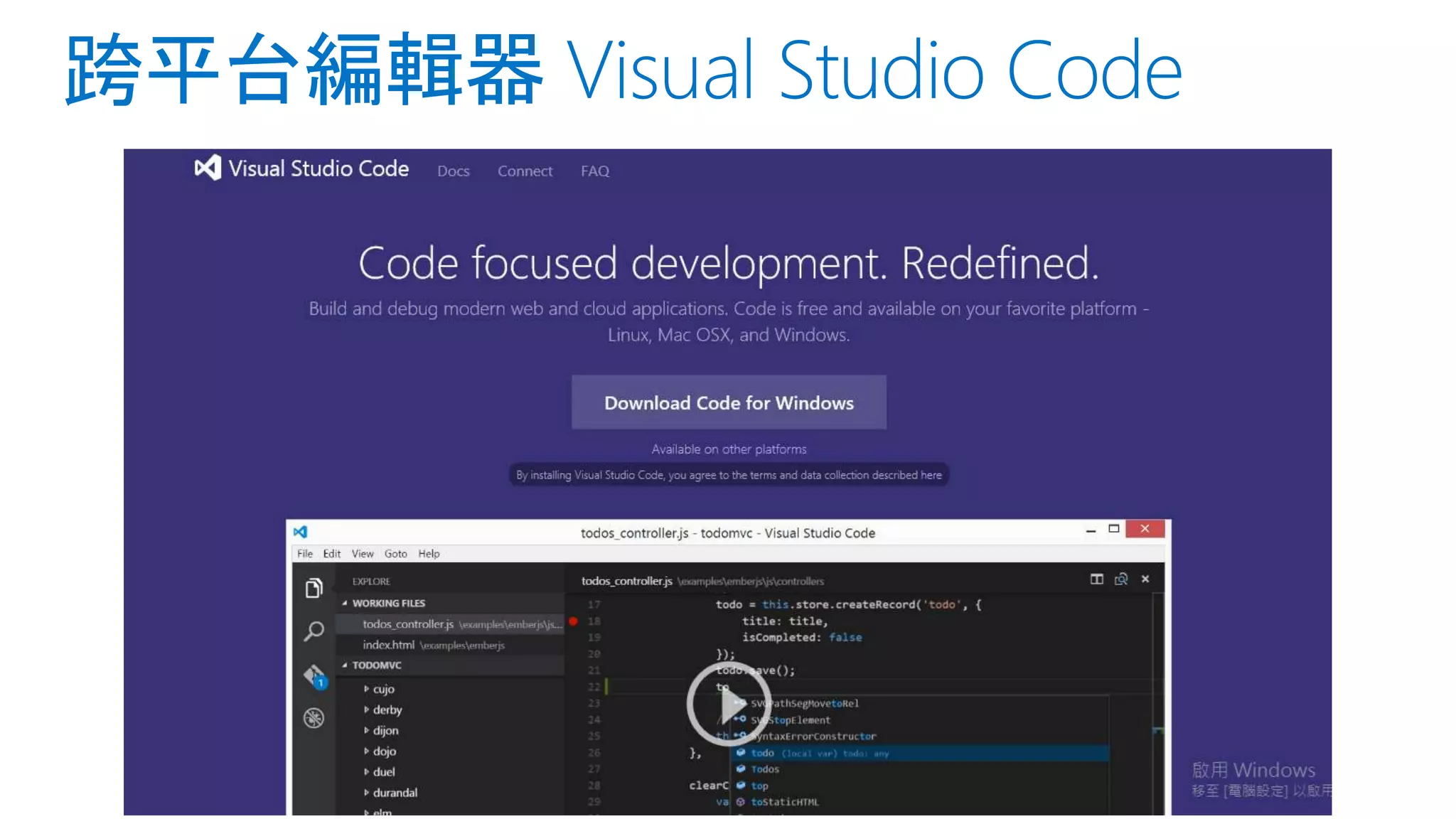The image size is (1456, 819).
Task: Play the video overlay button
Action: 729,705
